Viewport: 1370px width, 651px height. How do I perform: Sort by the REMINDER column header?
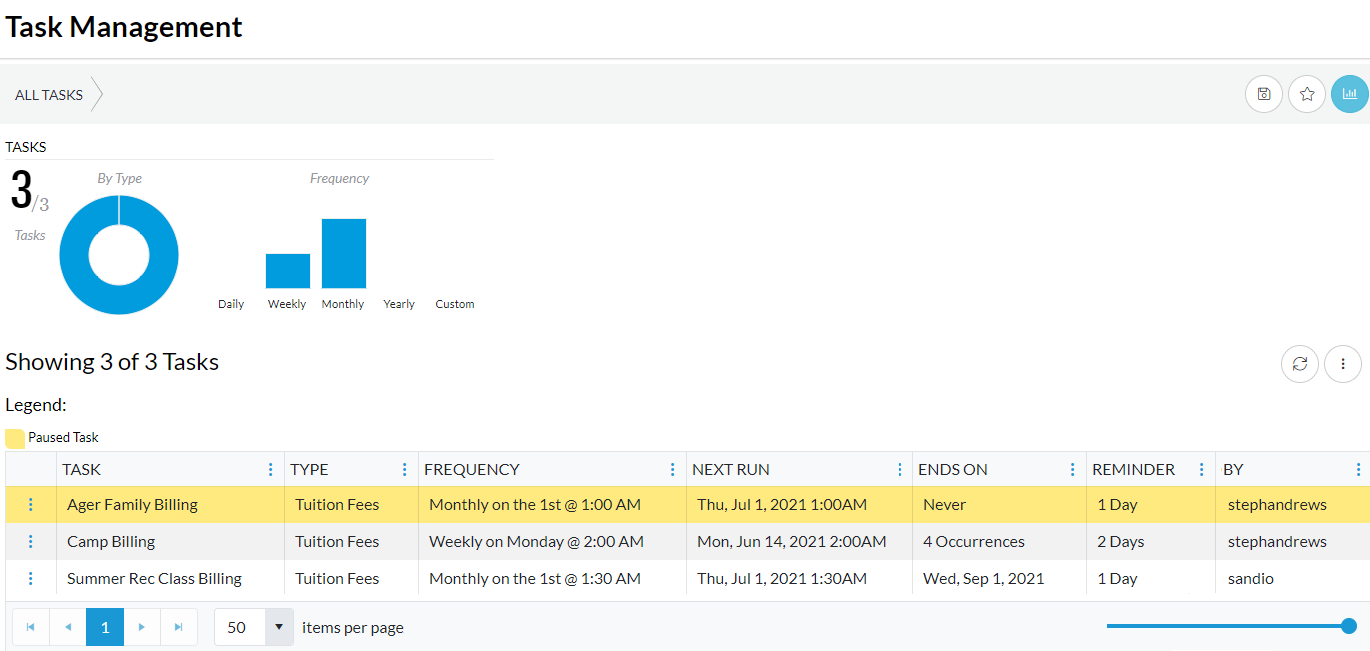[1134, 469]
